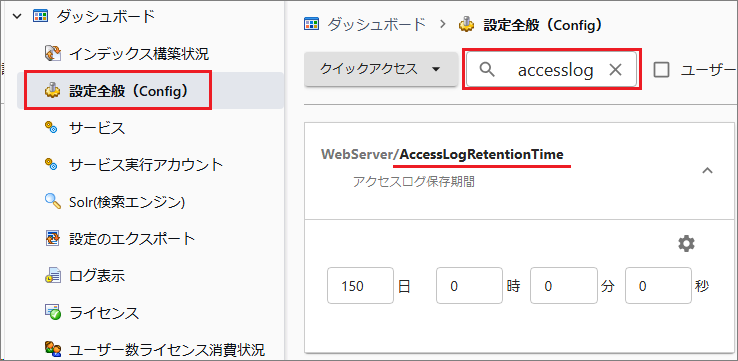Collapse the ダッシュボード tree node
738x361 pixels.
click(17, 16)
